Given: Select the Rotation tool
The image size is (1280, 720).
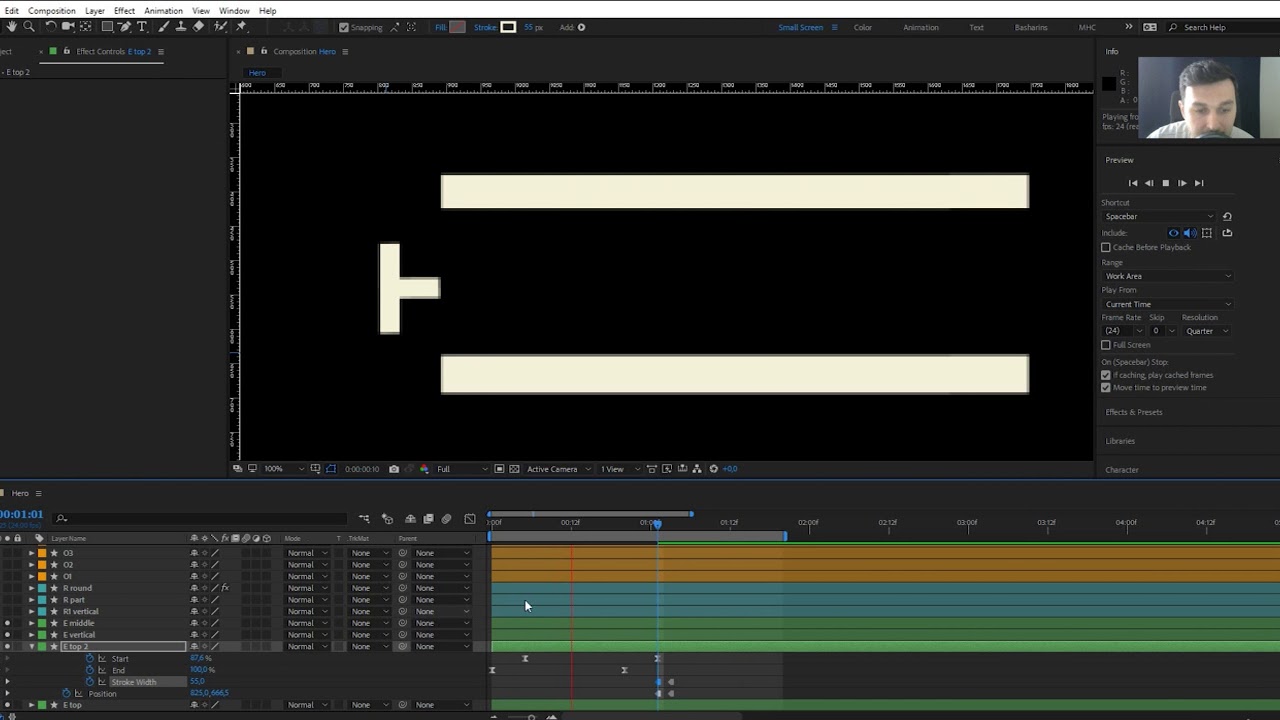Looking at the screenshot, I should click(50, 27).
